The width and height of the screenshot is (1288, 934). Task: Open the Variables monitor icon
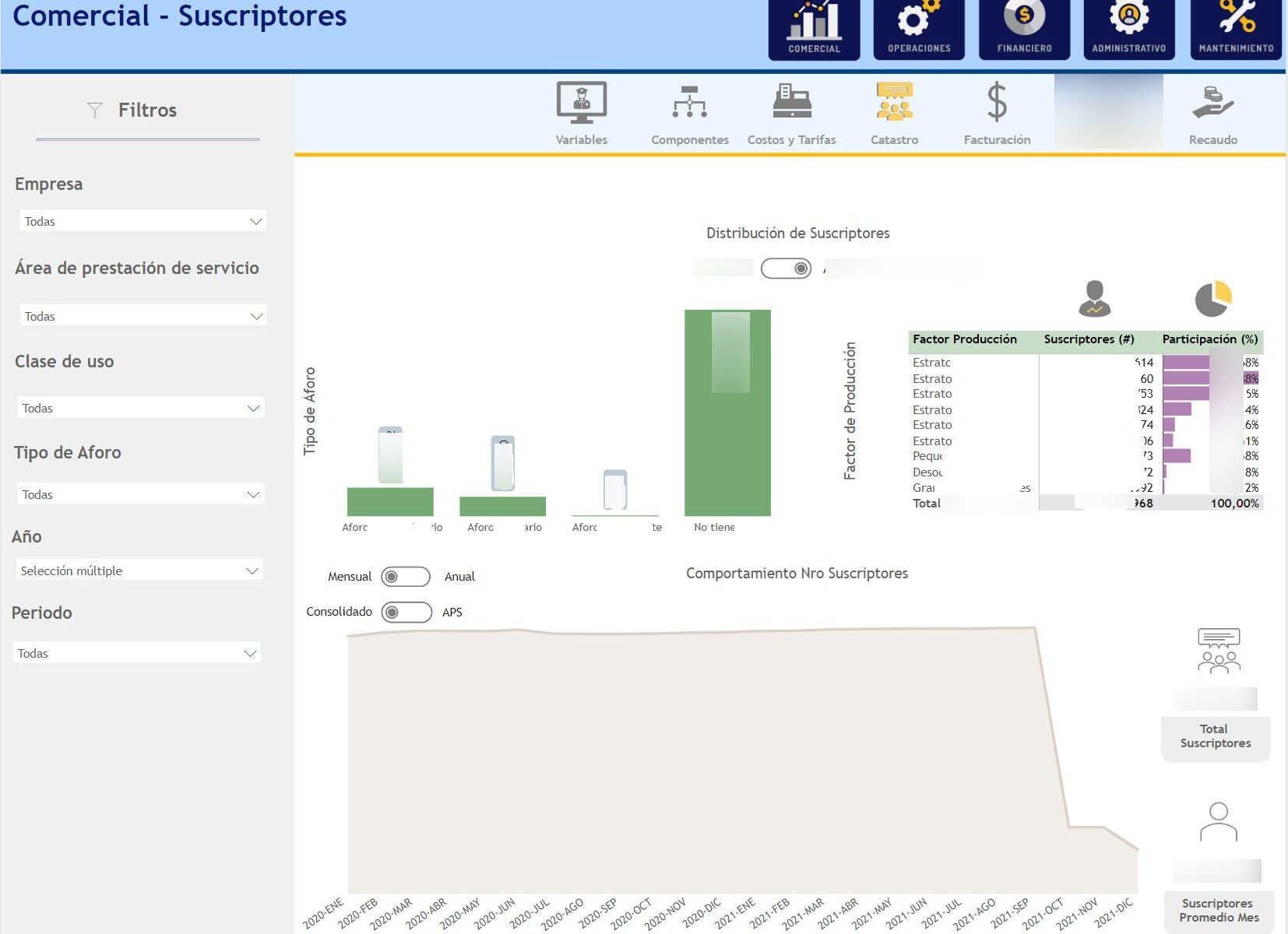581,104
